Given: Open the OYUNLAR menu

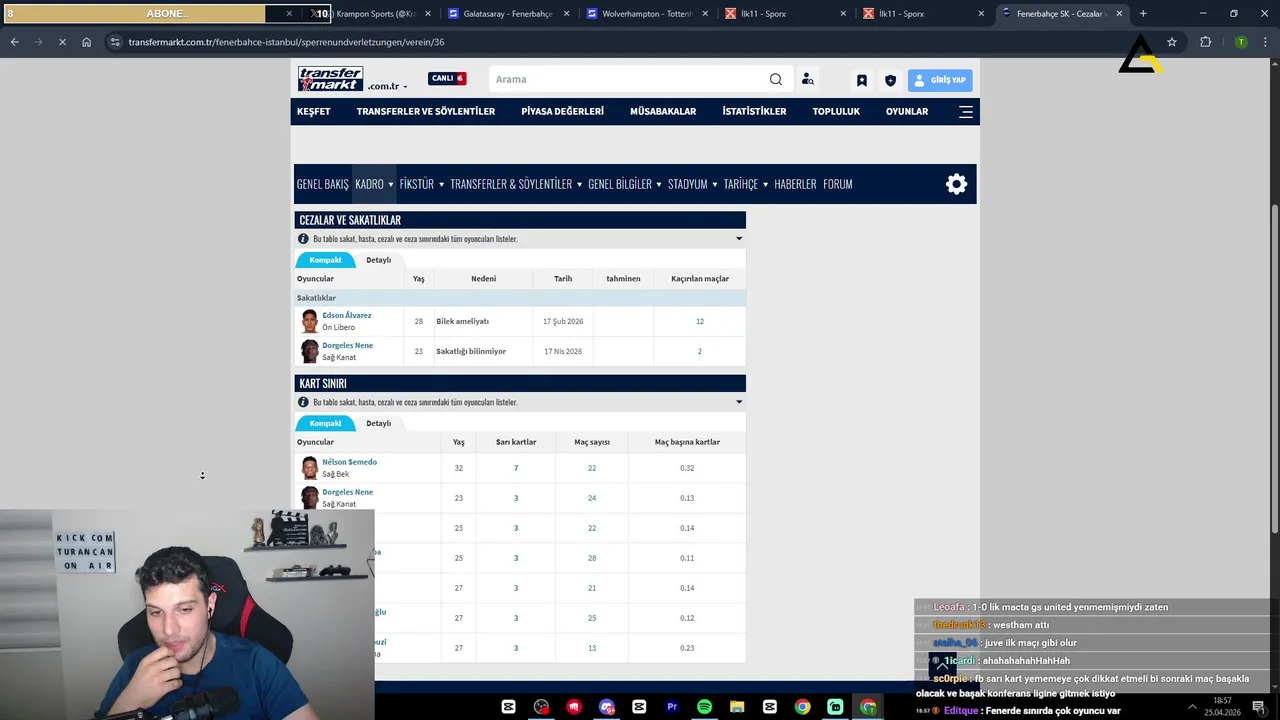Looking at the screenshot, I should click(907, 112).
